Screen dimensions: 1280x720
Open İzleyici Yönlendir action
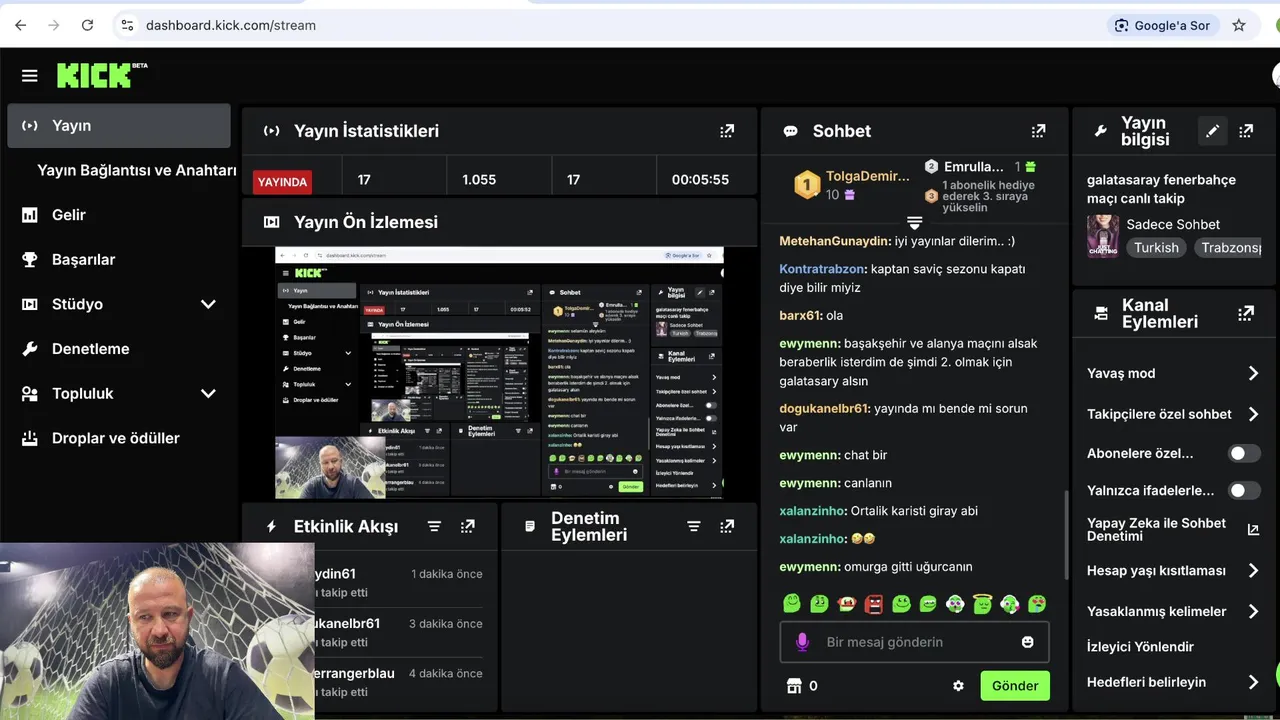pyautogui.click(x=1140, y=647)
